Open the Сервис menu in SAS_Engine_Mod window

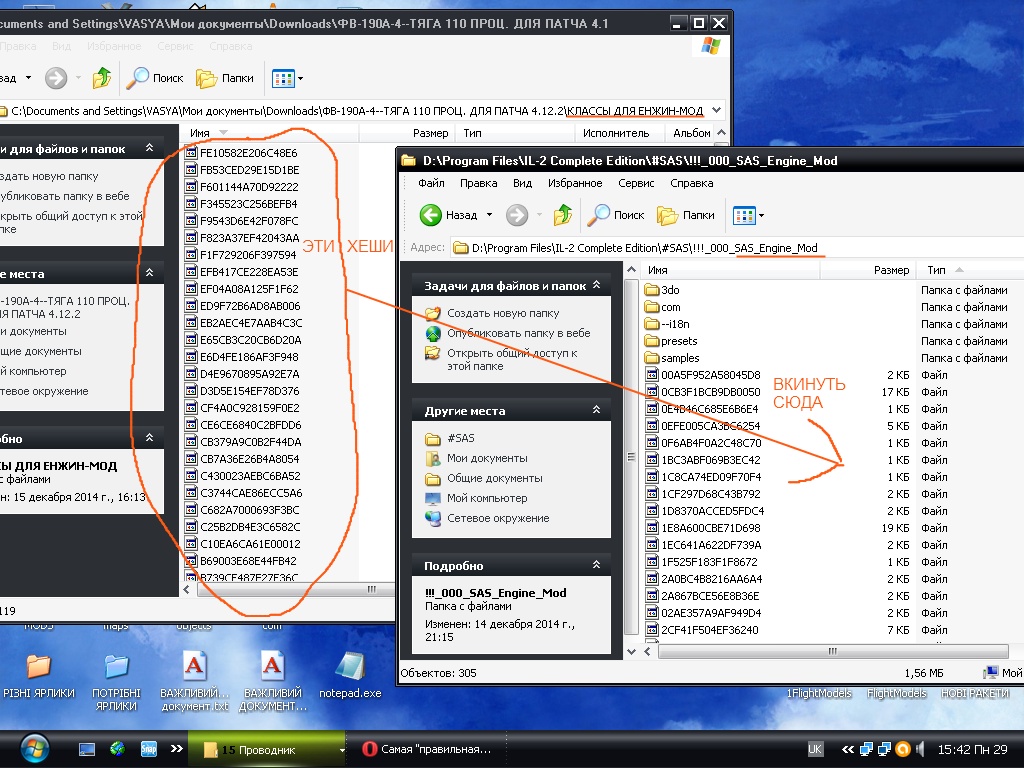pos(636,183)
